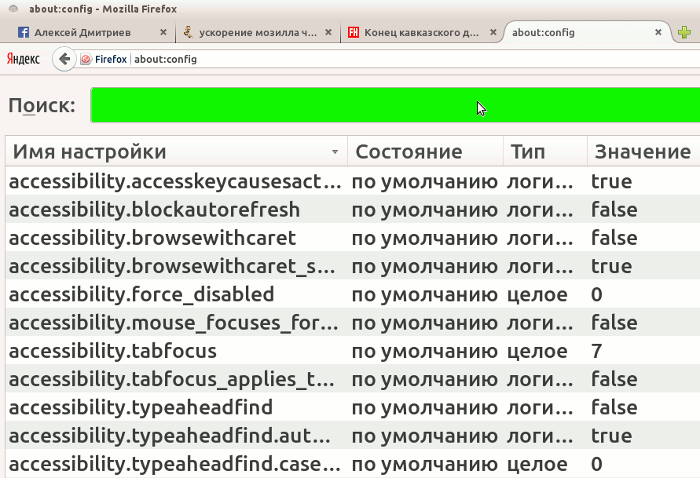The height and width of the screenshot is (478, 700).
Task: Select accessibility.browsewithcaret_s… preference
Action: click(x=353, y=266)
